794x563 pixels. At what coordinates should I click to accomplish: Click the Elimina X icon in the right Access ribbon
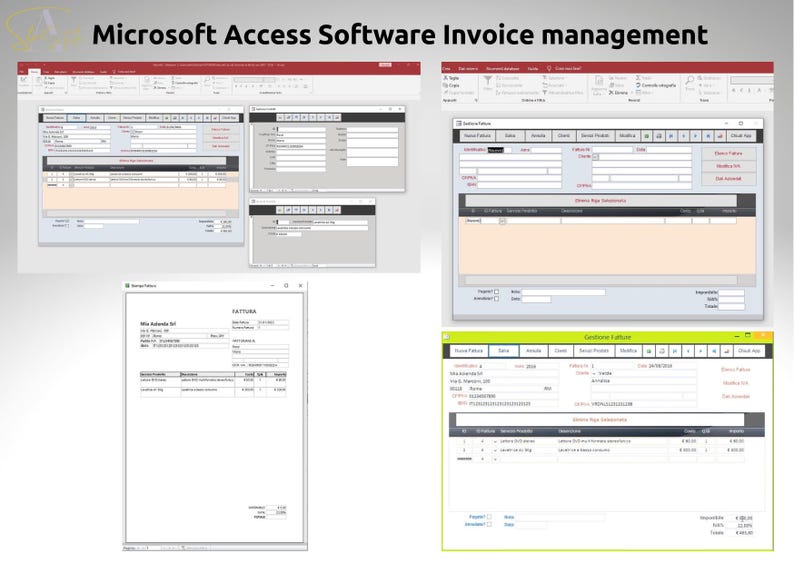coord(611,93)
